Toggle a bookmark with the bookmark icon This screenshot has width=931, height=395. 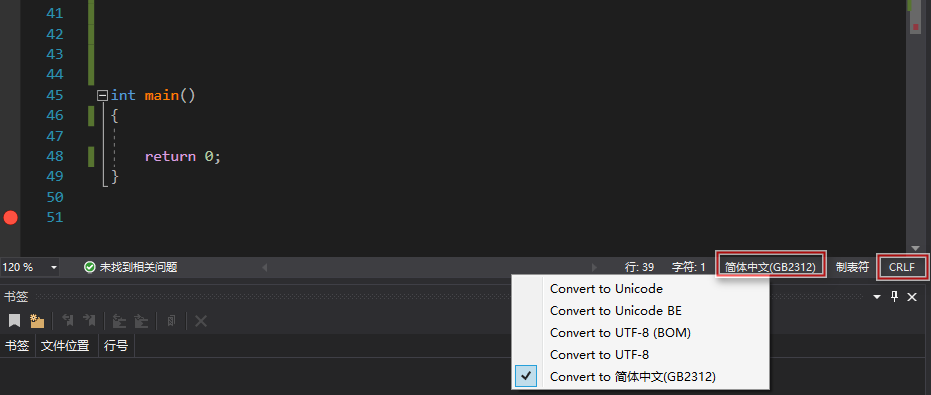click(14, 321)
